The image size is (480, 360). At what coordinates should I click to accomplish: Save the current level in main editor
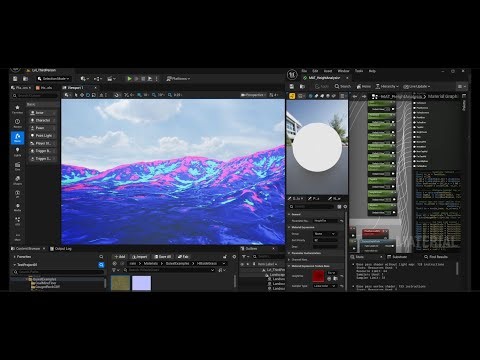pos(15,79)
